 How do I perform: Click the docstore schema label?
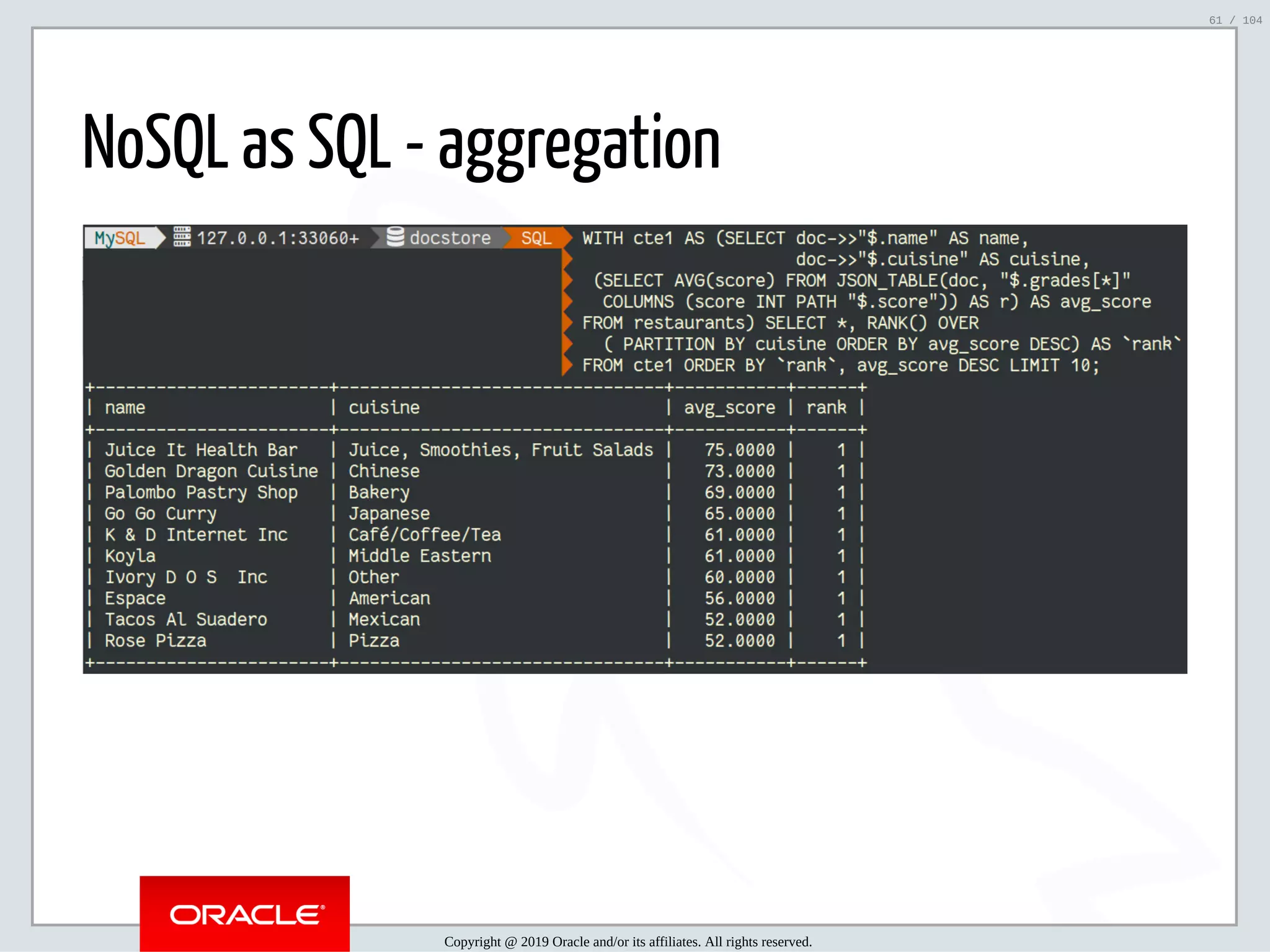coord(450,238)
